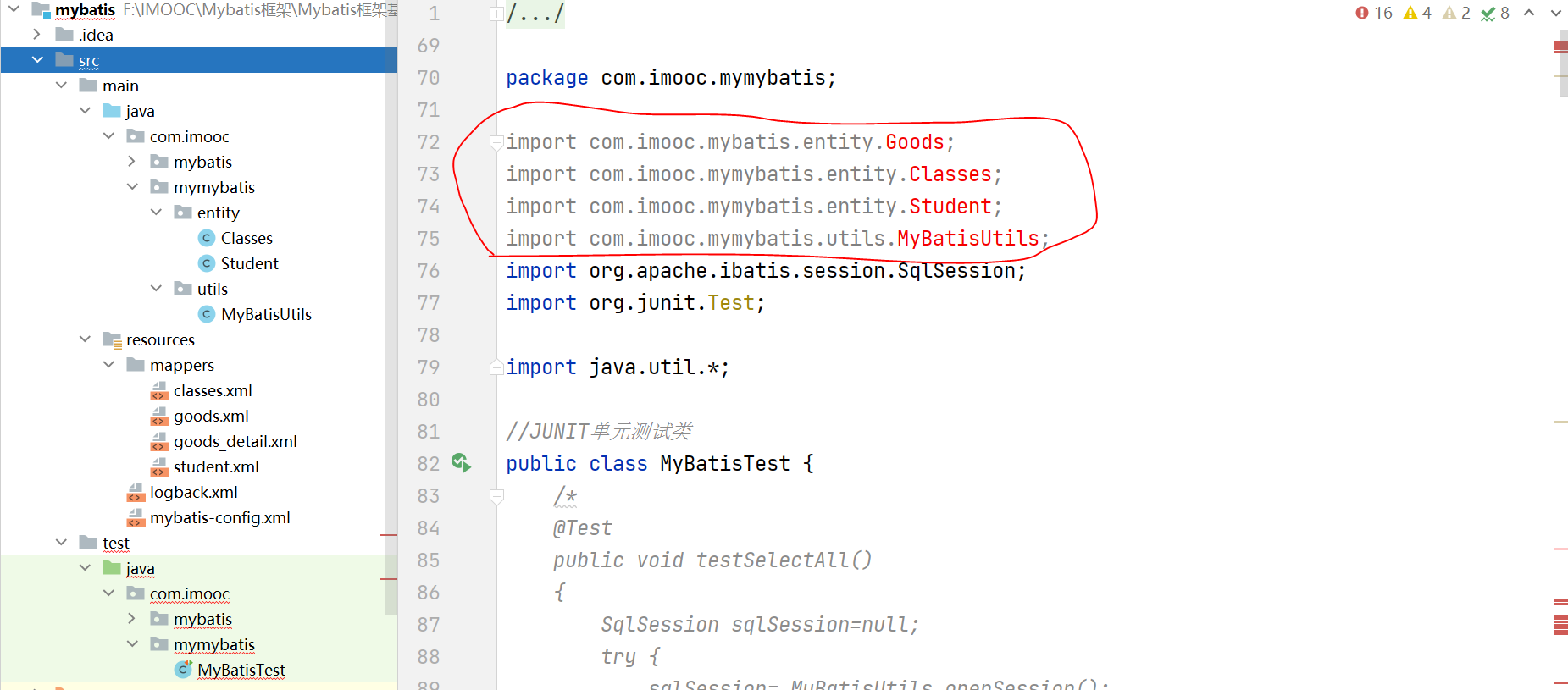
Task: Click the resources folder icon
Action: [112, 340]
